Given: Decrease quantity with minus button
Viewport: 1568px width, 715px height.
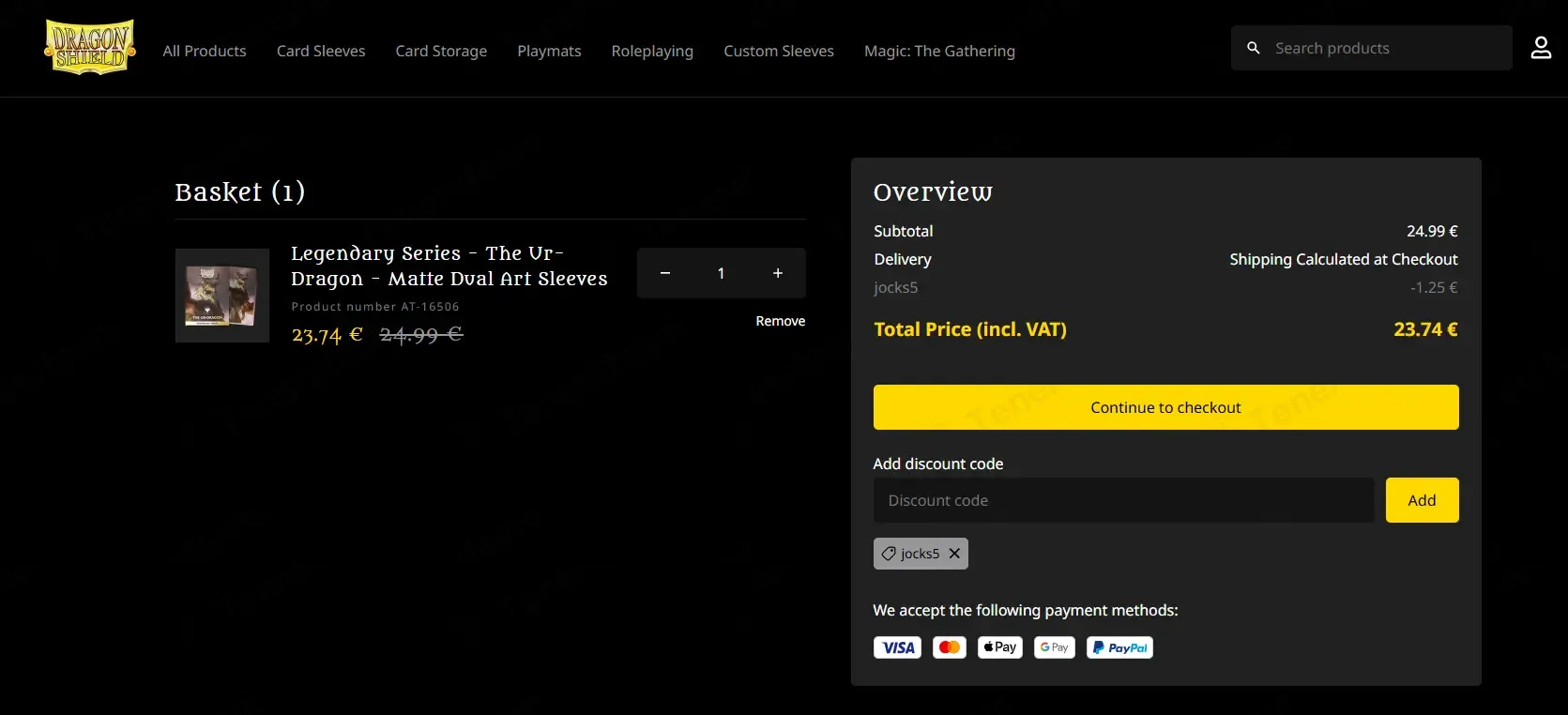Looking at the screenshot, I should 664,273.
